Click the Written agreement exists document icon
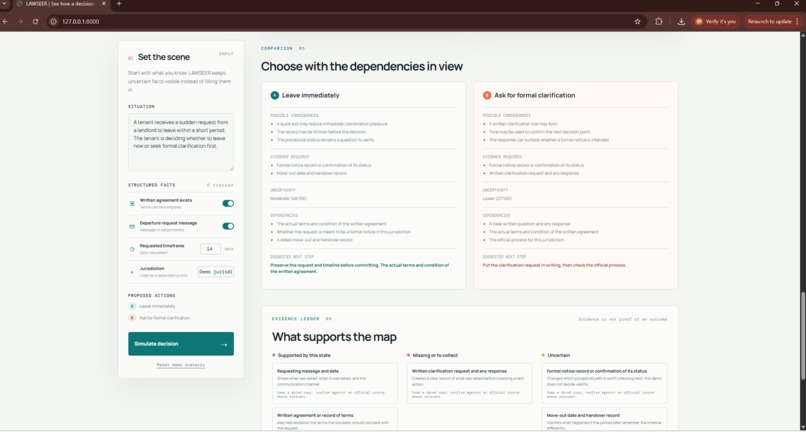 pyautogui.click(x=132, y=204)
